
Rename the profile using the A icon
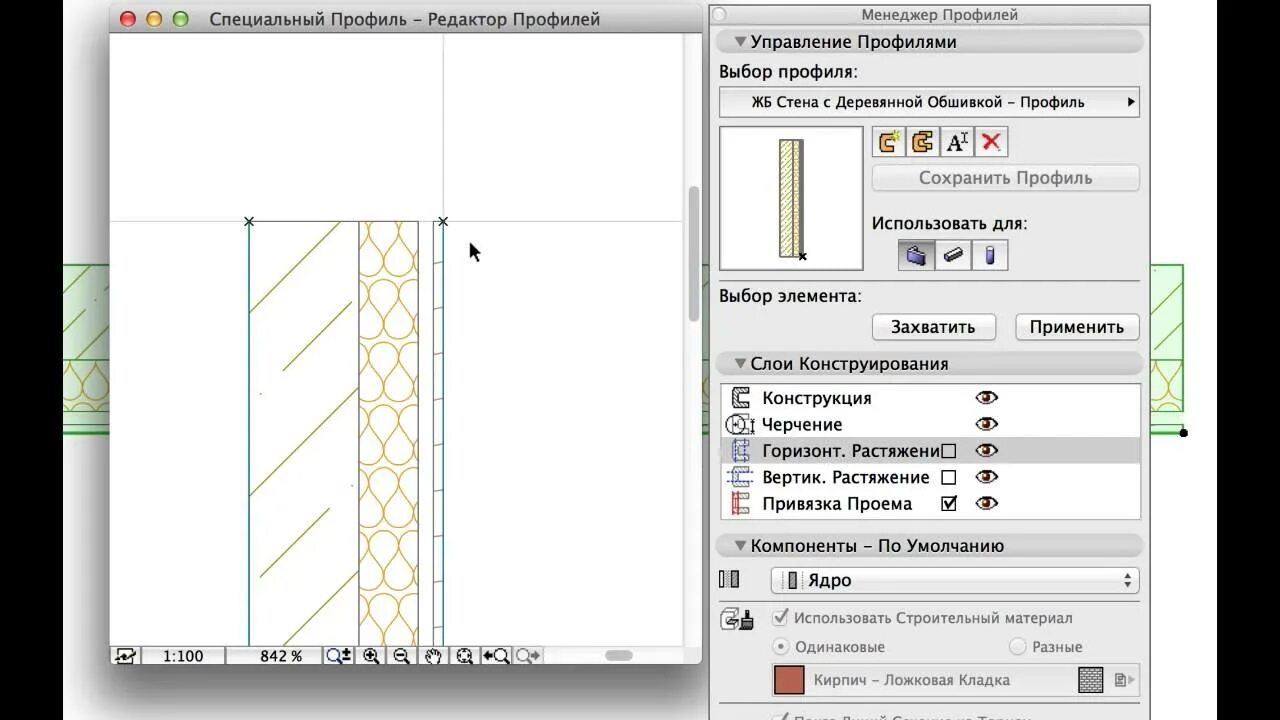(957, 142)
